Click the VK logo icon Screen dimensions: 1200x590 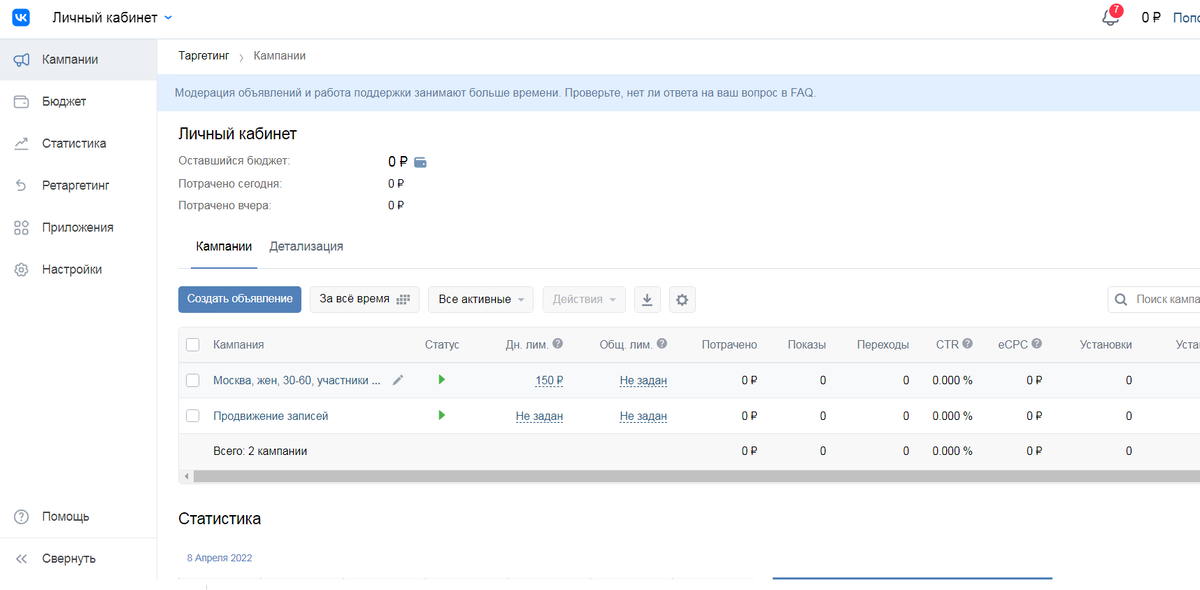click(21, 17)
